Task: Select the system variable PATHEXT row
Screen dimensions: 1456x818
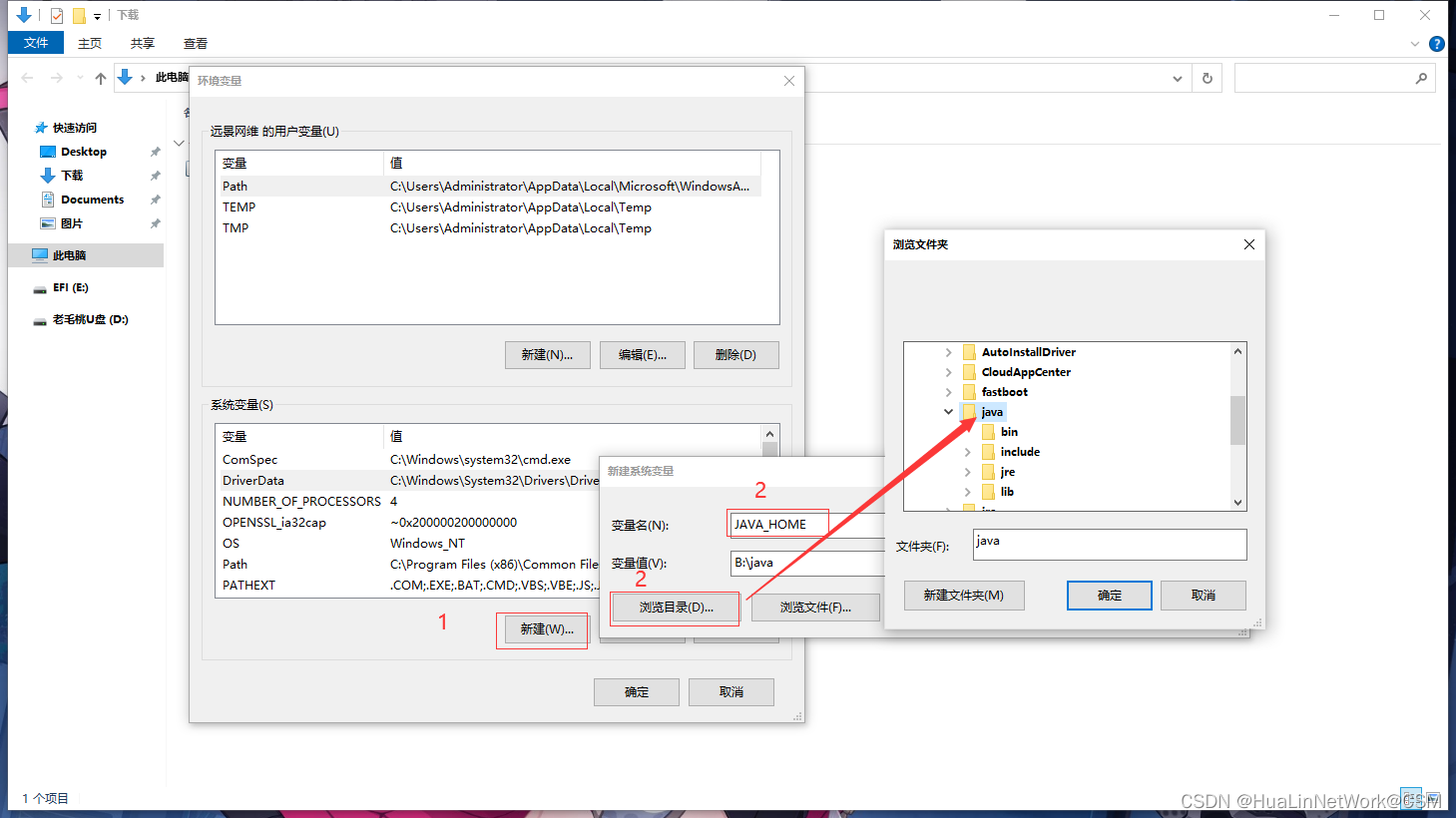Action: tap(407, 586)
